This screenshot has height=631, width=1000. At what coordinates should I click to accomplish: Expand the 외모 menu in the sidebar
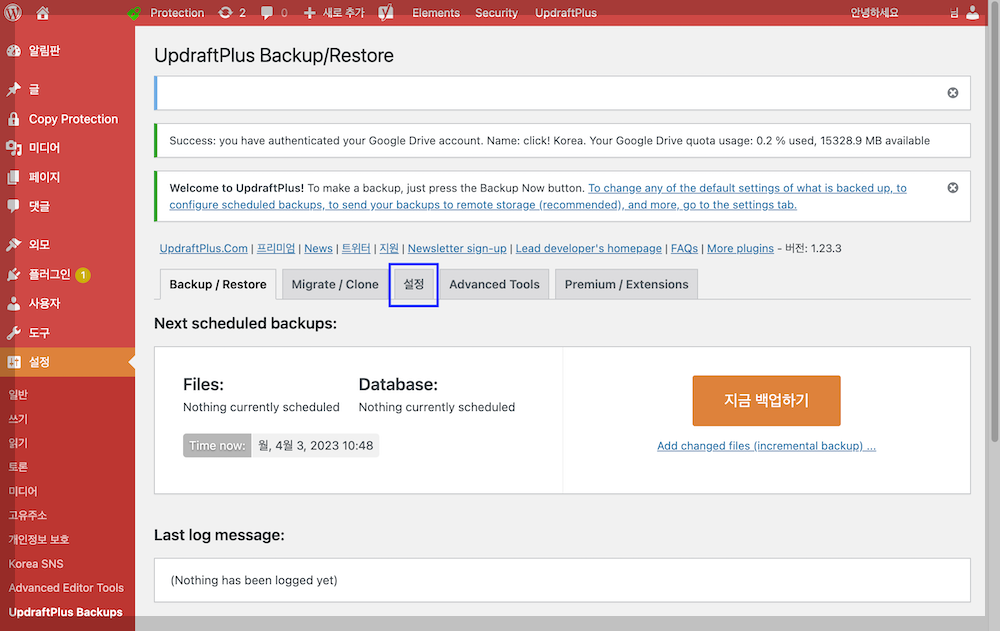click(40, 243)
